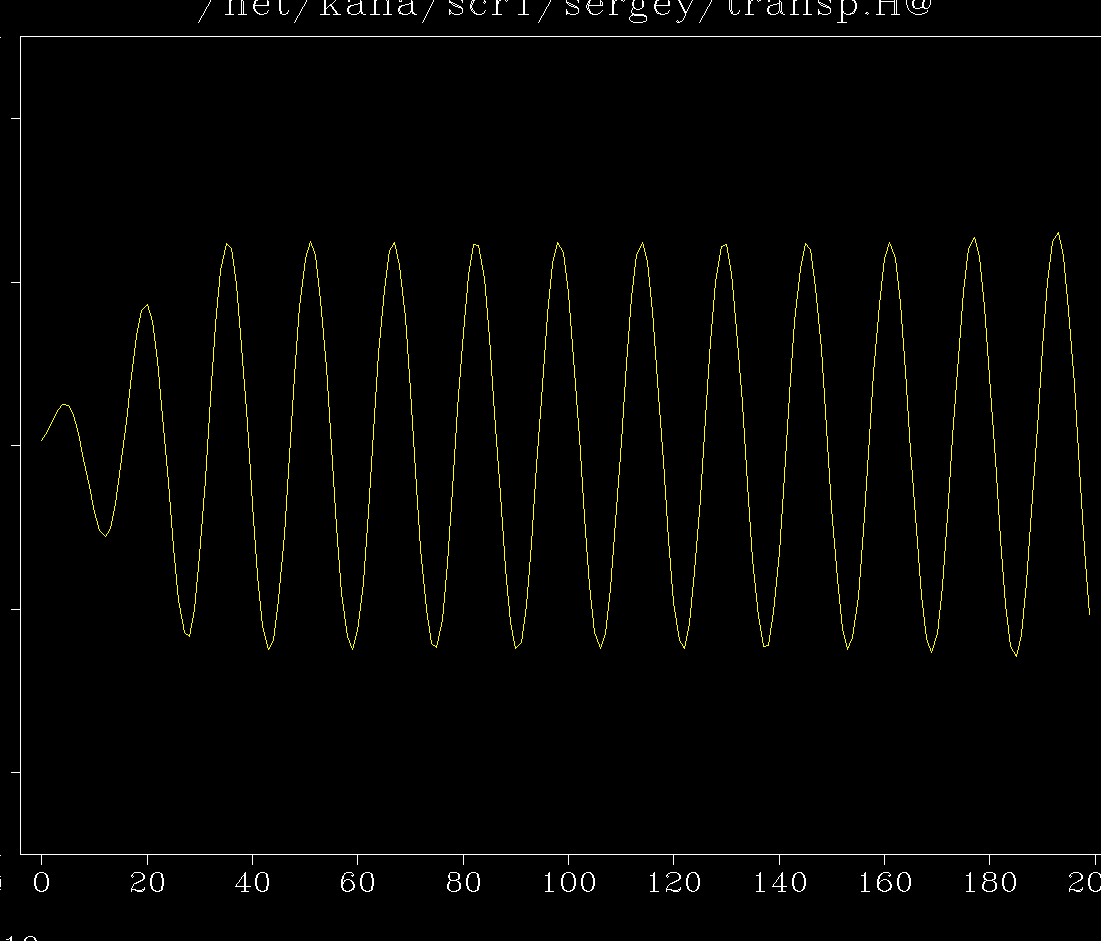Select the x-axis tick label 40

point(252,883)
